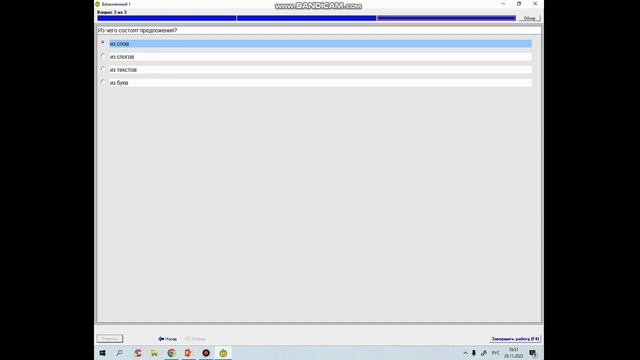This screenshot has height=360, width=640.
Task: Finish the test with "Завершить работу (F4)"
Action: click(515, 339)
